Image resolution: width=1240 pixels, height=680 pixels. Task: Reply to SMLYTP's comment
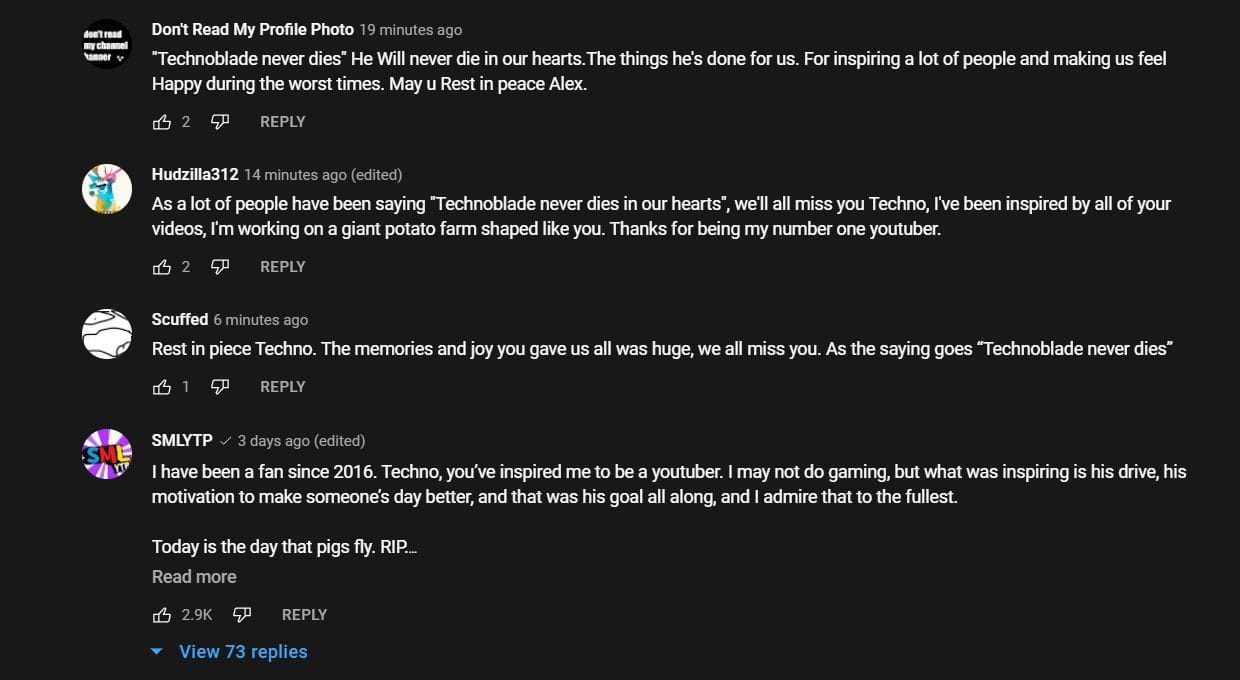(x=304, y=614)
